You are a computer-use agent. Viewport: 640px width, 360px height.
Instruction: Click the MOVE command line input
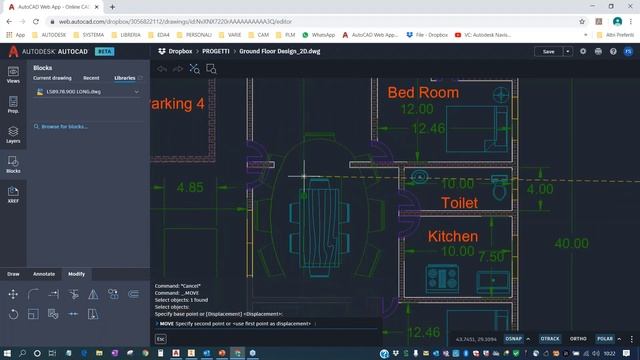267,324
